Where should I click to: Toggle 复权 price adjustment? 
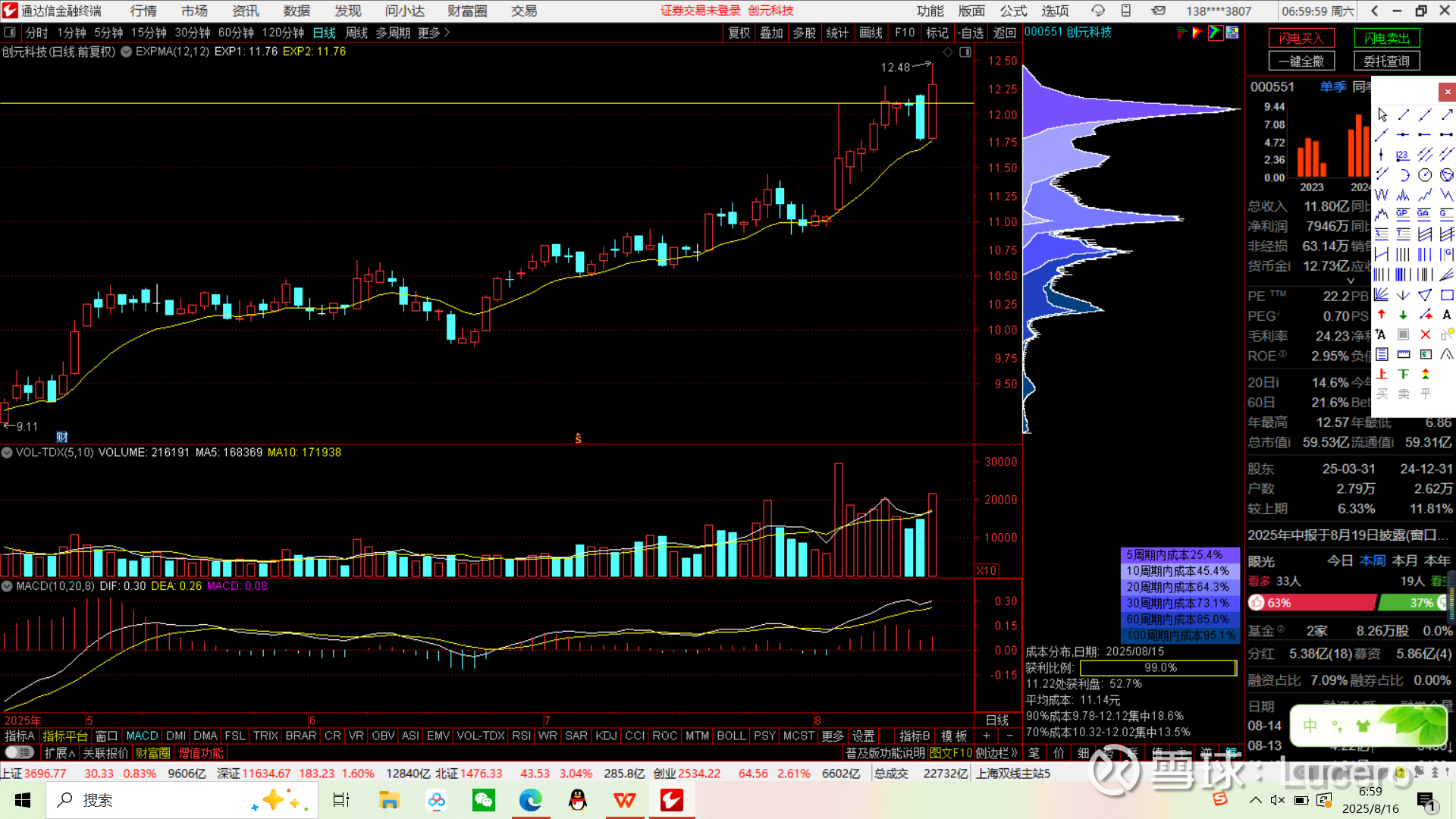739,33
